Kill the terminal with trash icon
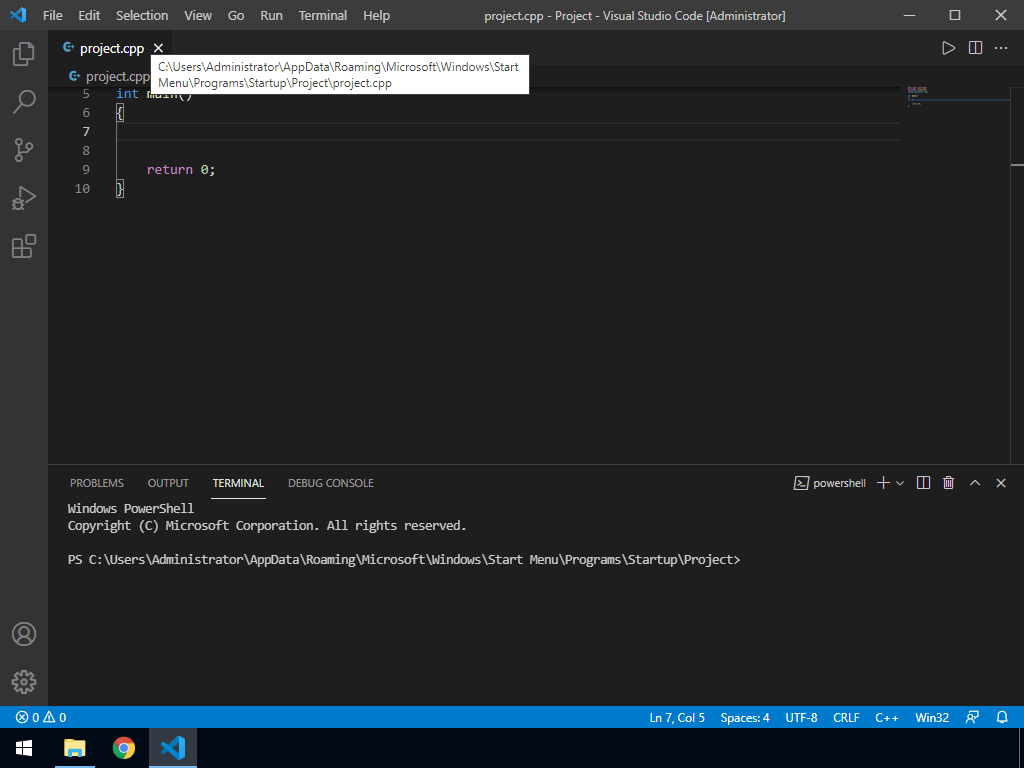This screenshot has width=1024, height=768. point(949,483)
